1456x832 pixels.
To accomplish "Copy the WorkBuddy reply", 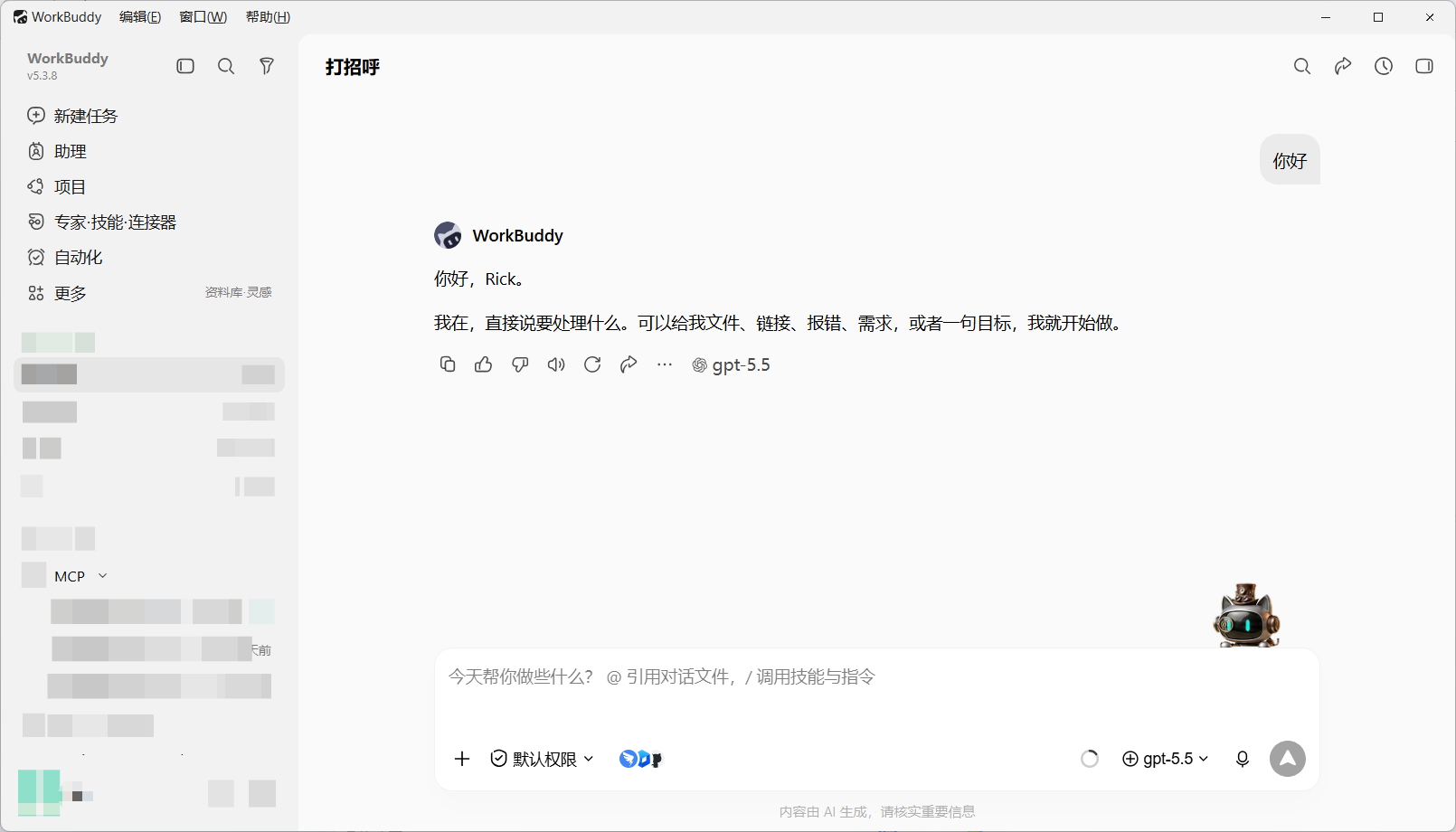I will pyautogui.click(x=448, y=364).
